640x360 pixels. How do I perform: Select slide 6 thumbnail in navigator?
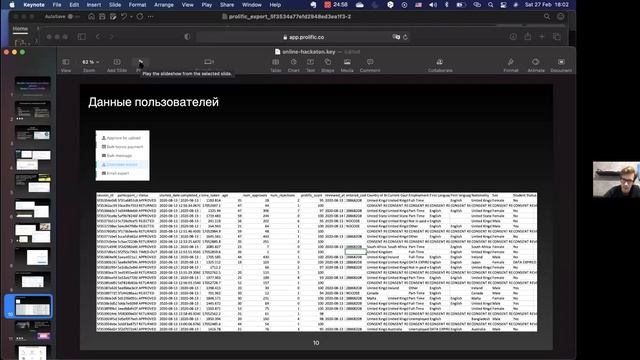[33, 208]
